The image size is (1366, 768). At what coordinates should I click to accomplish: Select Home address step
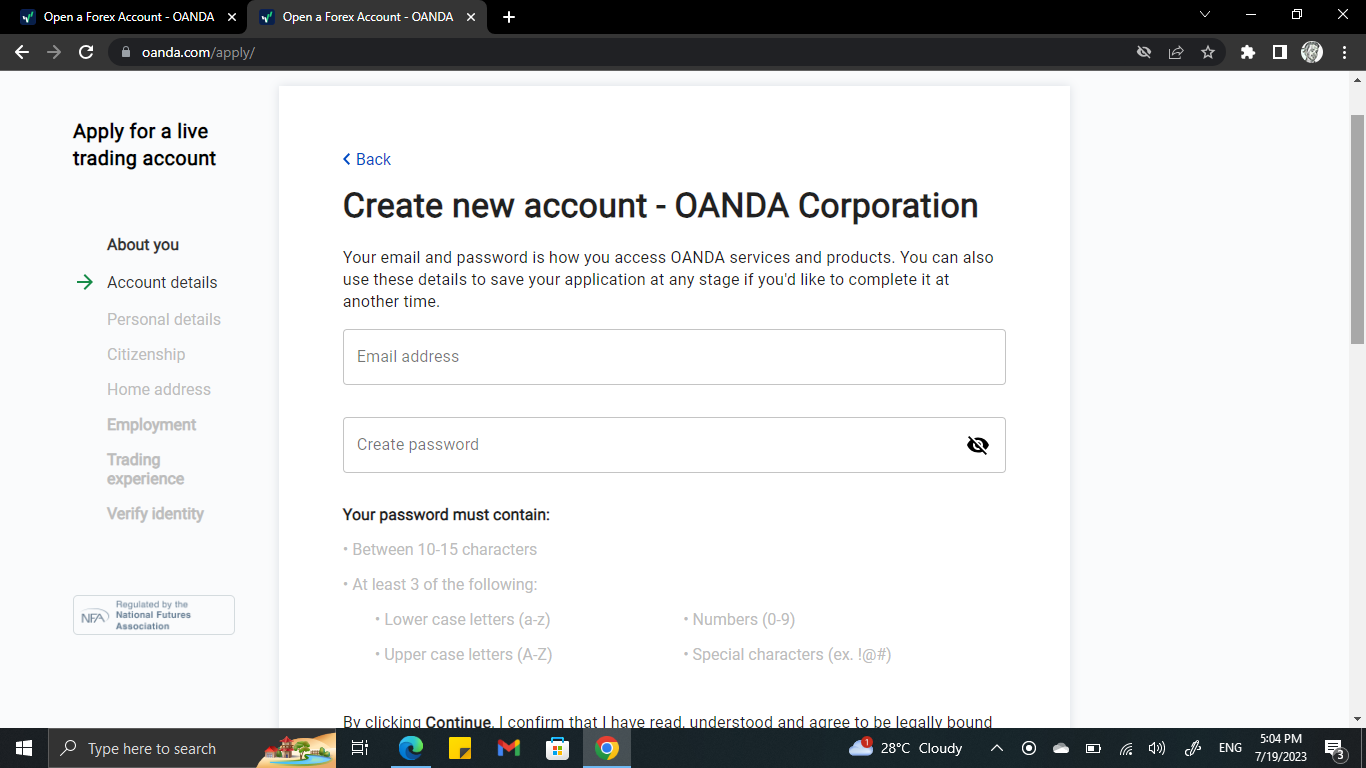coord(159,390)
